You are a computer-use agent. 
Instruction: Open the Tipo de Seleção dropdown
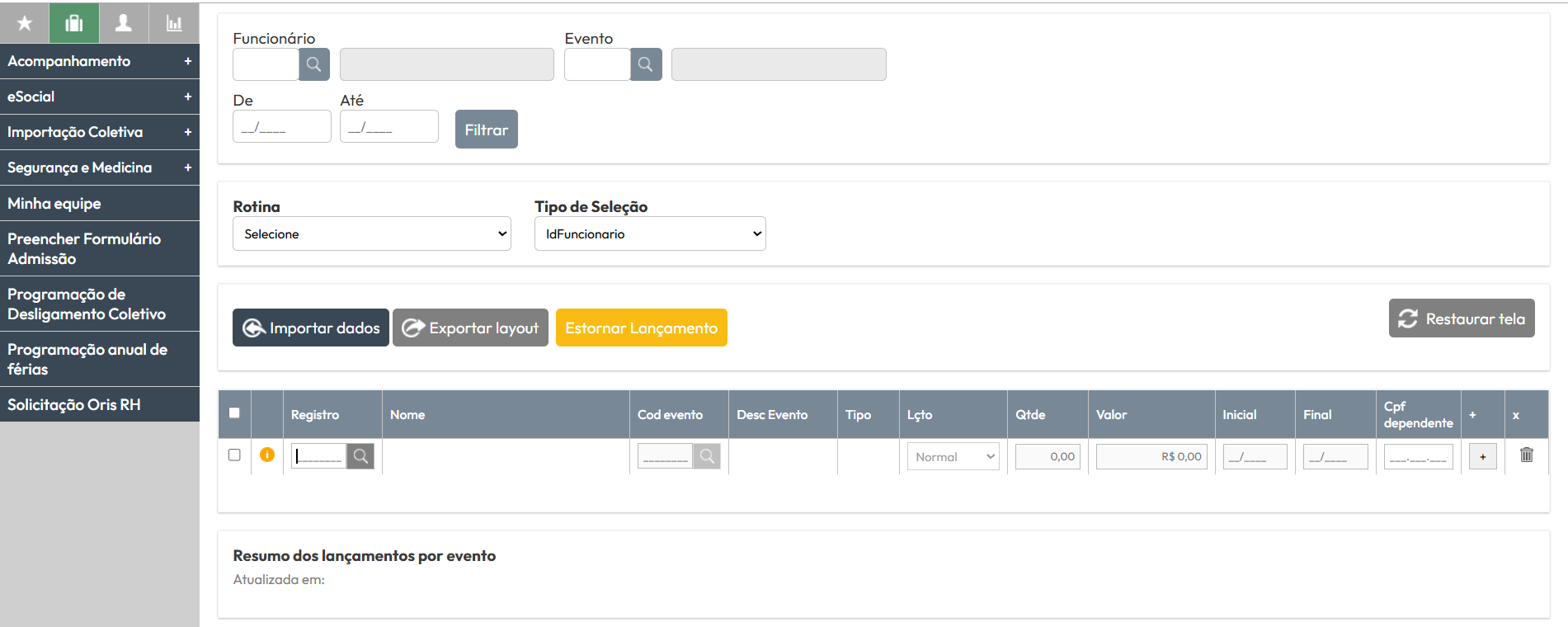point(650,233)
